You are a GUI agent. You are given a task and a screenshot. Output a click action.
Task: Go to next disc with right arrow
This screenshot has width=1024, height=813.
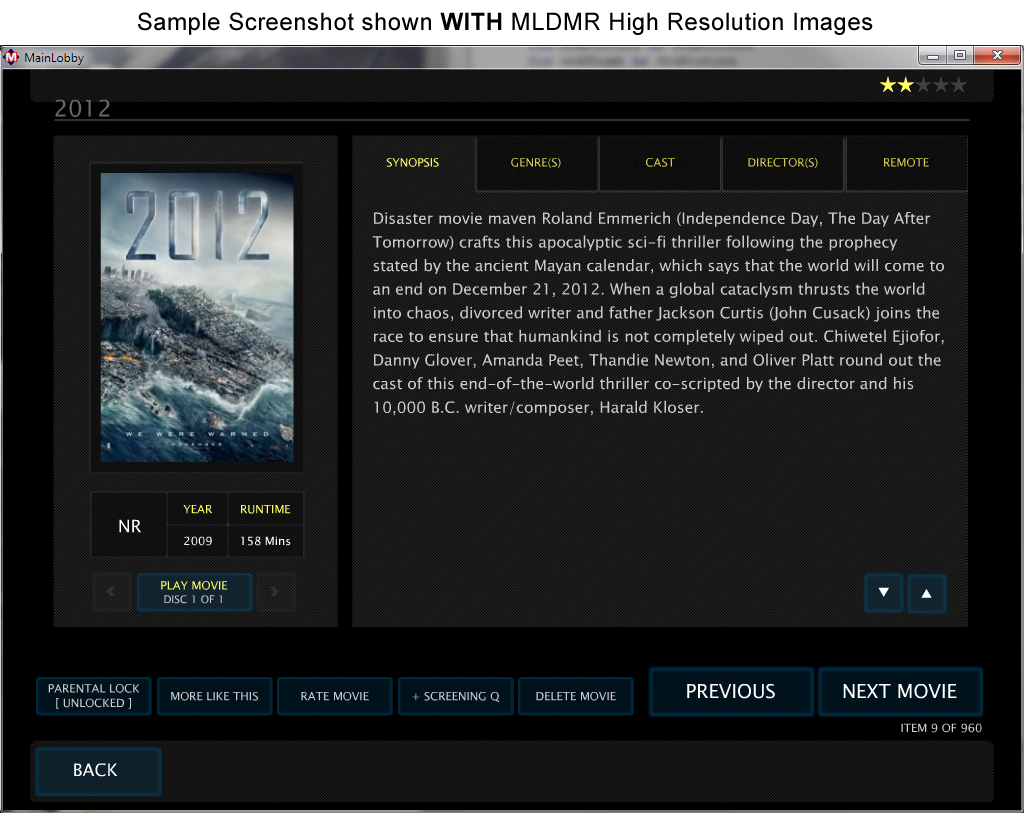[x=275, y=592]
